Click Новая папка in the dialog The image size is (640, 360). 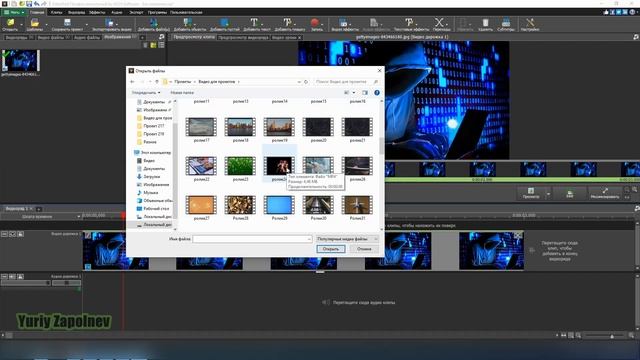click(182, 93)
